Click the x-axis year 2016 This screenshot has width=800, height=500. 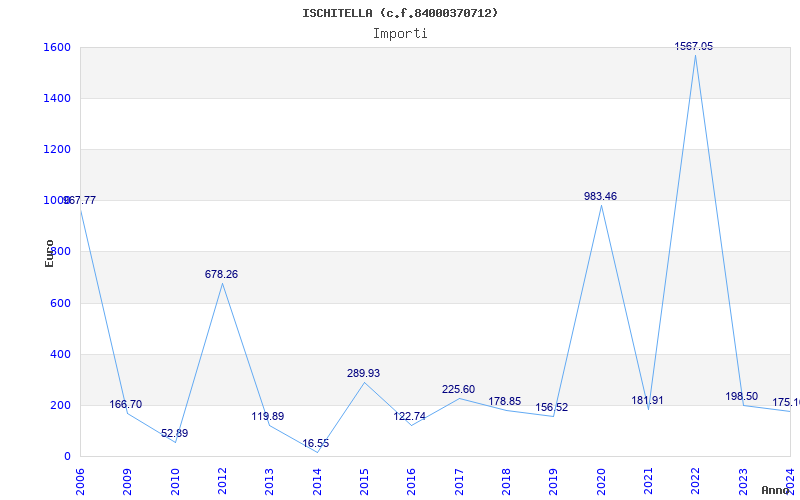412,482
